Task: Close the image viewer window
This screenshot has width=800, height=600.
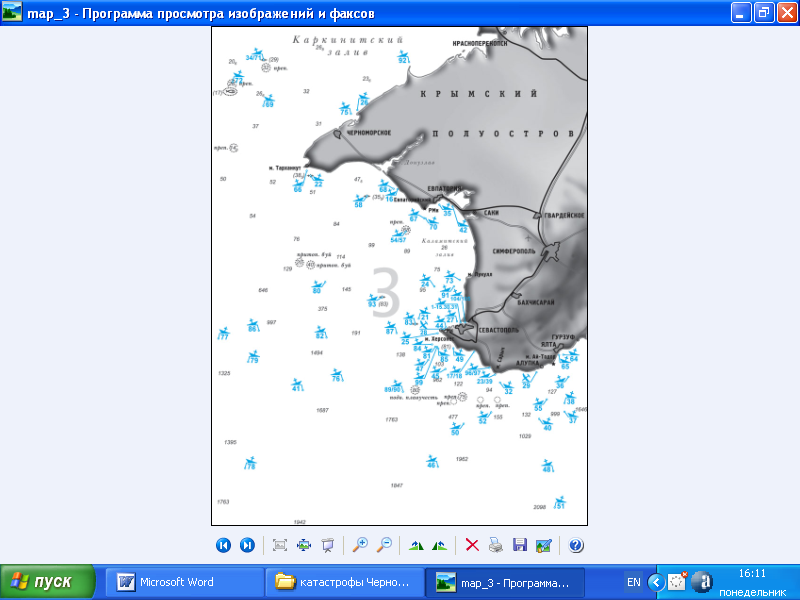Action: click(x=787, y=13)
